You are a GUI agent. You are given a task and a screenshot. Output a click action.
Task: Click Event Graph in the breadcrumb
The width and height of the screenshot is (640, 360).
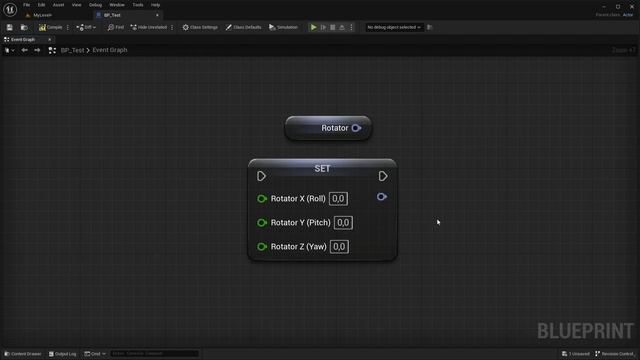(x=110, y=50)
